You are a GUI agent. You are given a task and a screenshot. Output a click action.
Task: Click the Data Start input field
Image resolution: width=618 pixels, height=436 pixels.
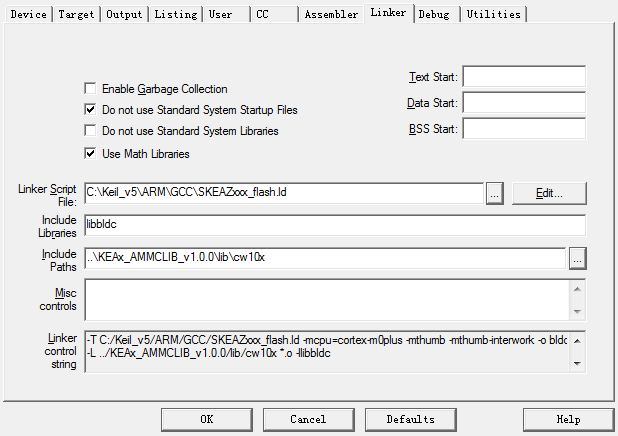(524, 102)
